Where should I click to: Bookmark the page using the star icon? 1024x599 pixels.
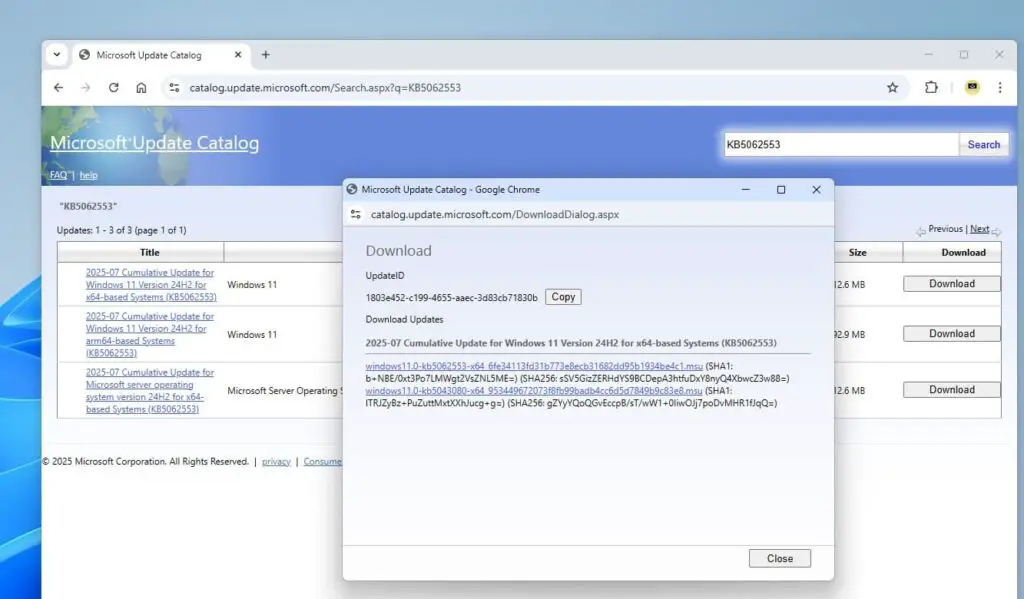[892, 87]
